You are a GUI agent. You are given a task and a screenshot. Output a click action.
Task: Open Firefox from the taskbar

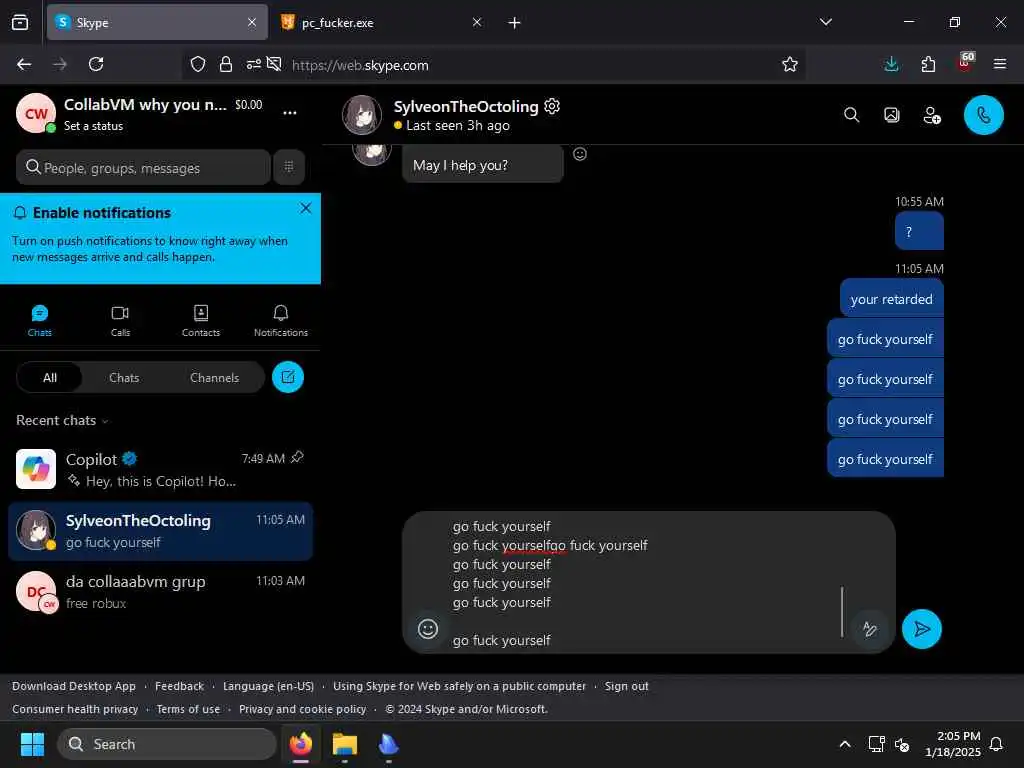301,744
